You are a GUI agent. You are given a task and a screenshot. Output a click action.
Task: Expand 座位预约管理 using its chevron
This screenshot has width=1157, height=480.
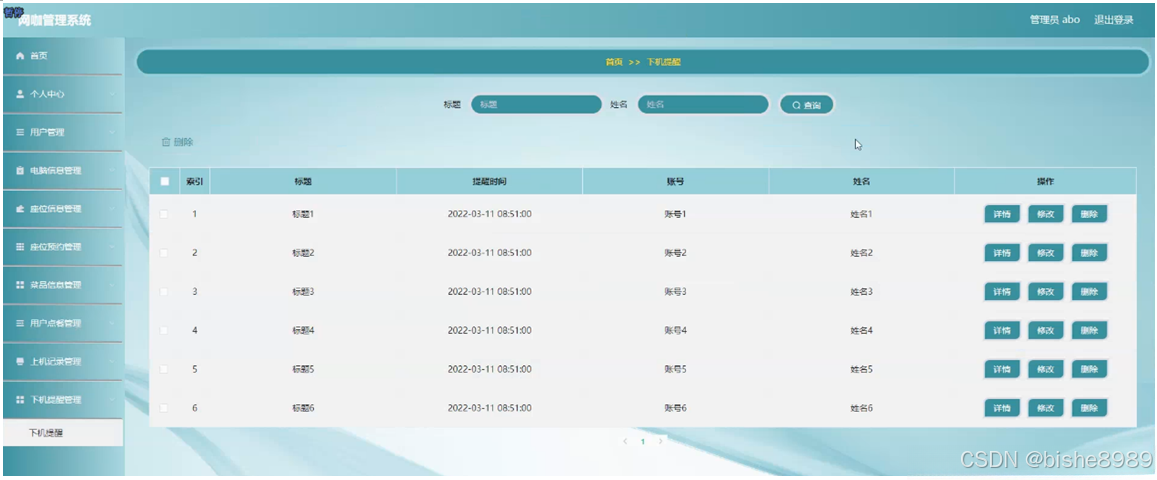[112, 247]
